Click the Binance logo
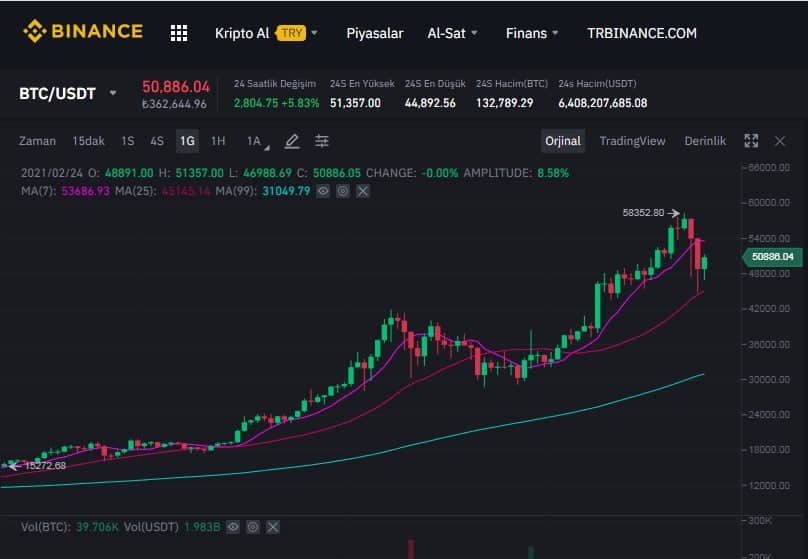The width and height of the screenshot is (808, 559). click(x=84, y=32)
